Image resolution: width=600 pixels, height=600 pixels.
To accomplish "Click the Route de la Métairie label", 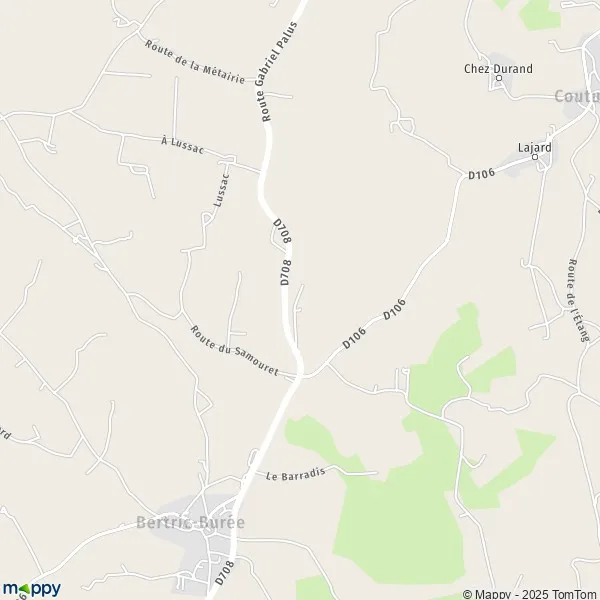I will [195, 62].
